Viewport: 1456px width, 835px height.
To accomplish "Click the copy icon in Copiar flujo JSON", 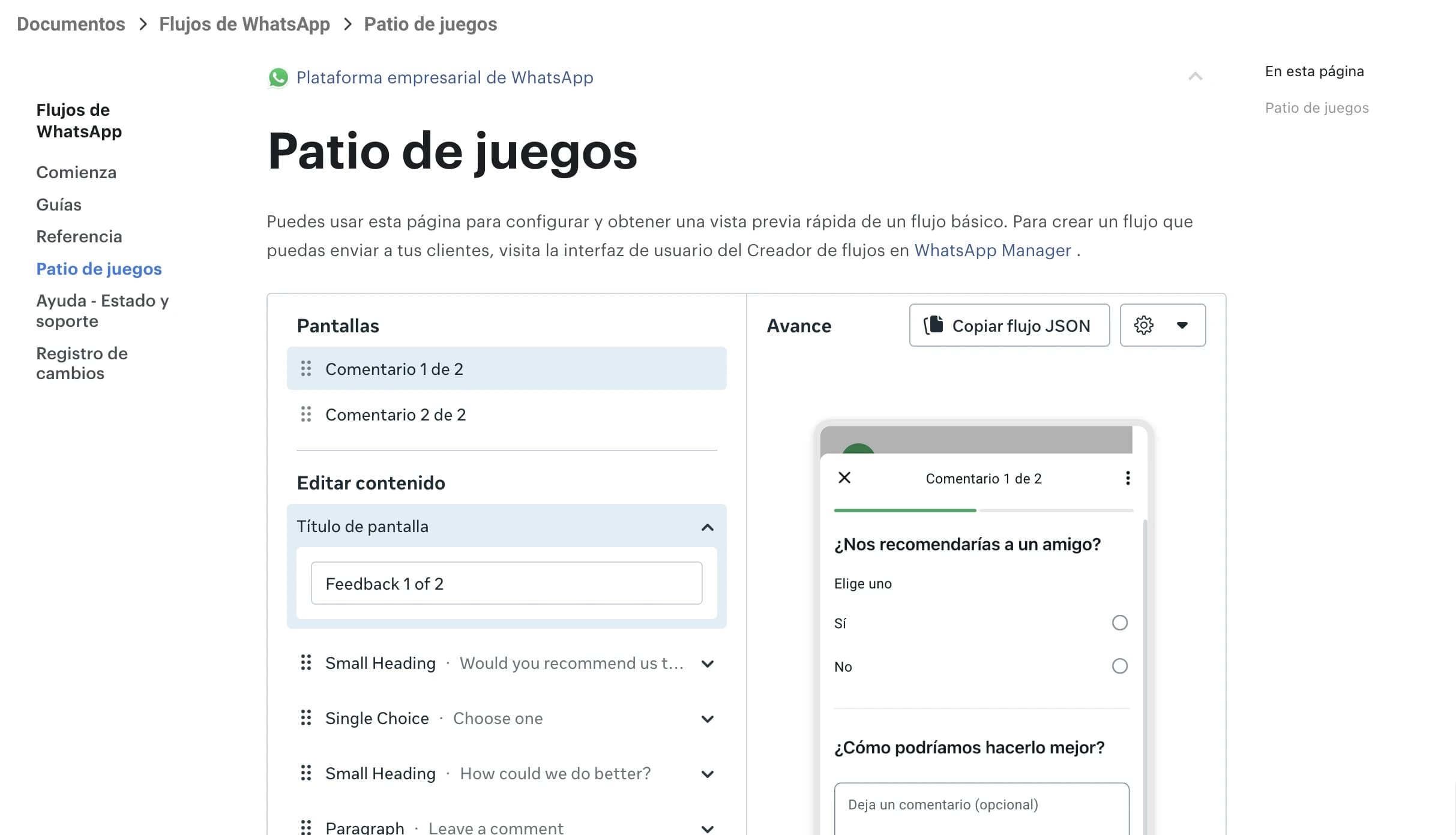I will 933,325.
